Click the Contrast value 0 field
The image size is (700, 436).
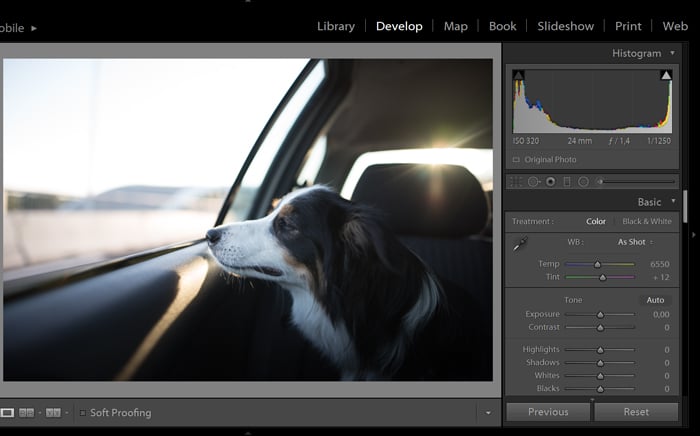[667, 328]
